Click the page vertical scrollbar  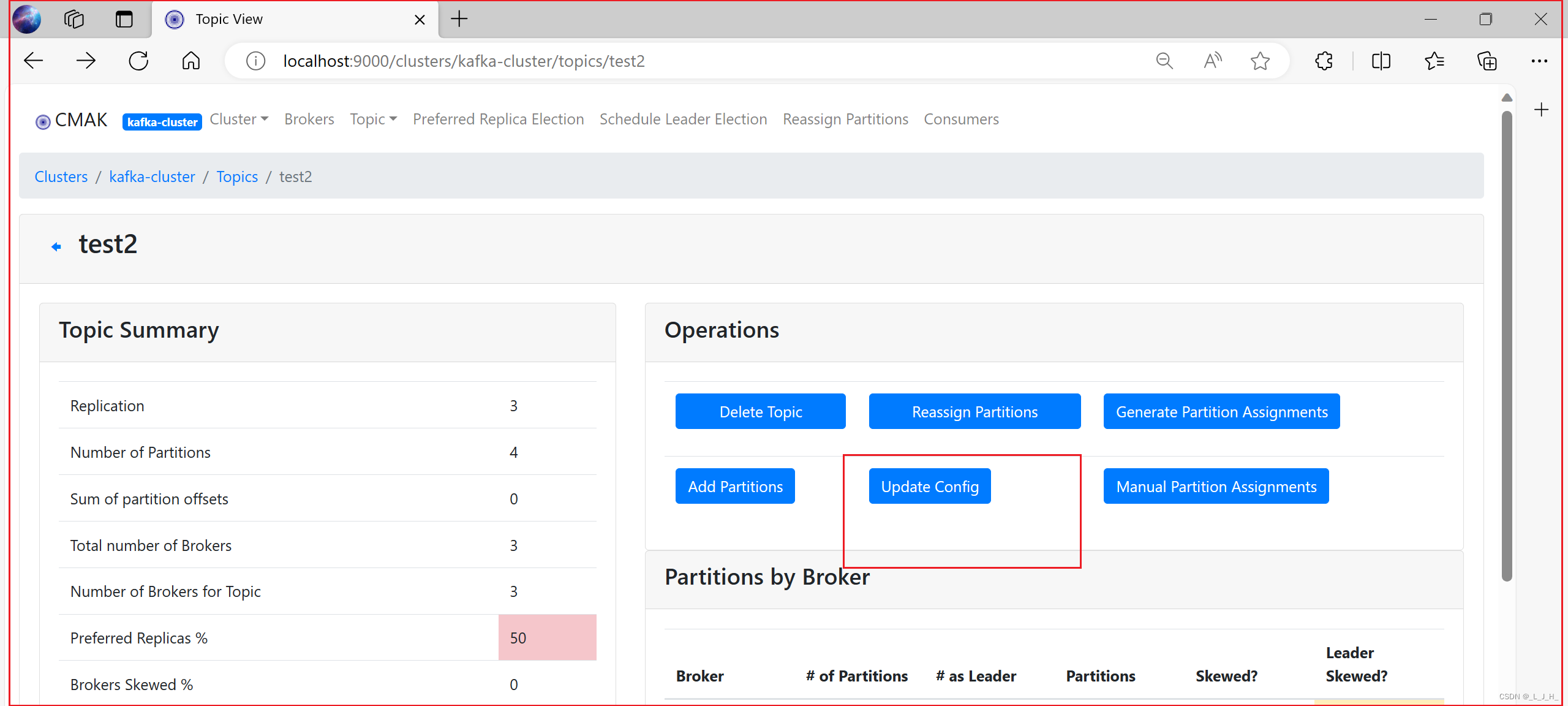coord(1507,343)
